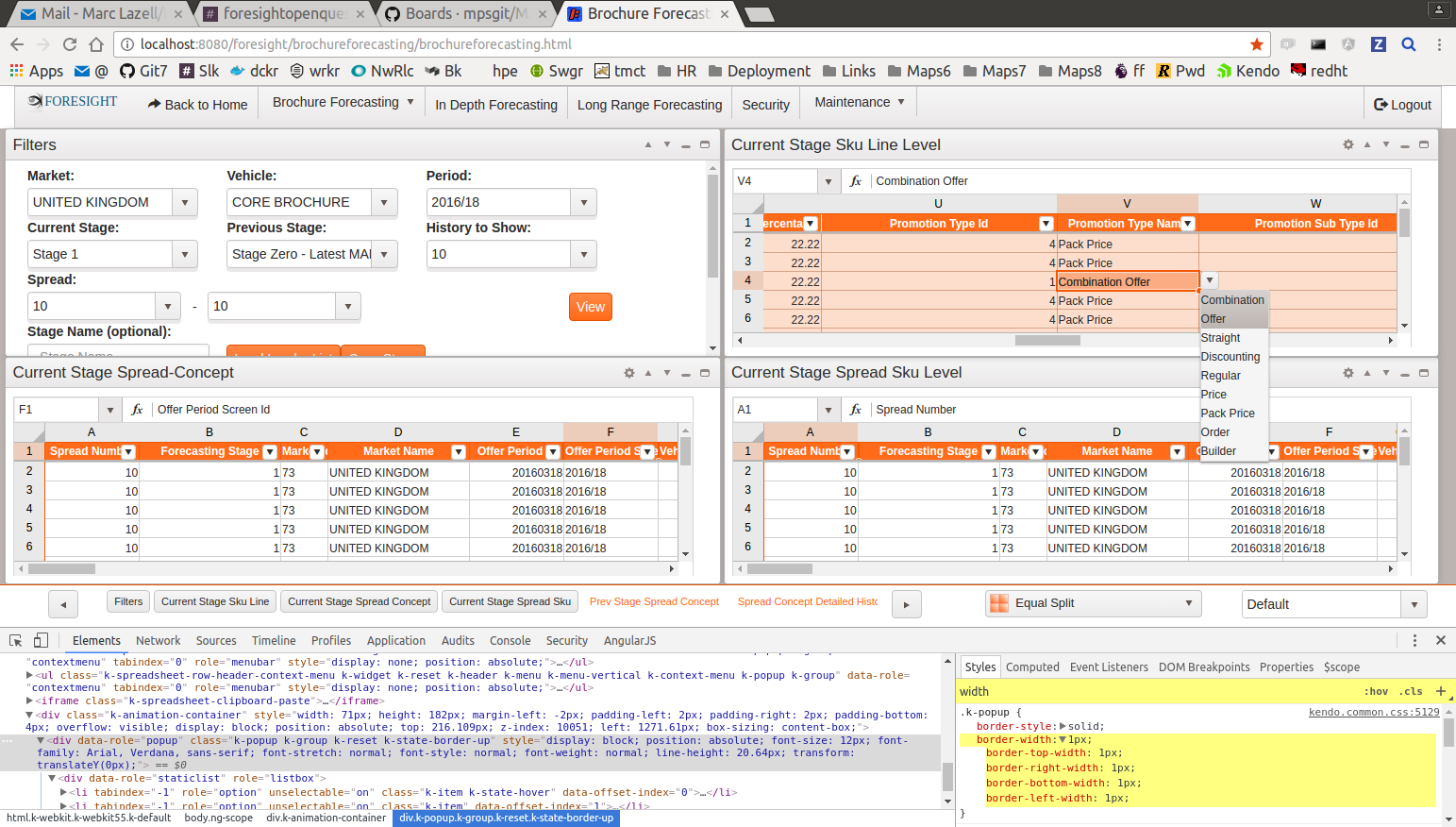Click the bookmark star in the address bar
Screen dimensions: 1456x827
(1256, 44)
